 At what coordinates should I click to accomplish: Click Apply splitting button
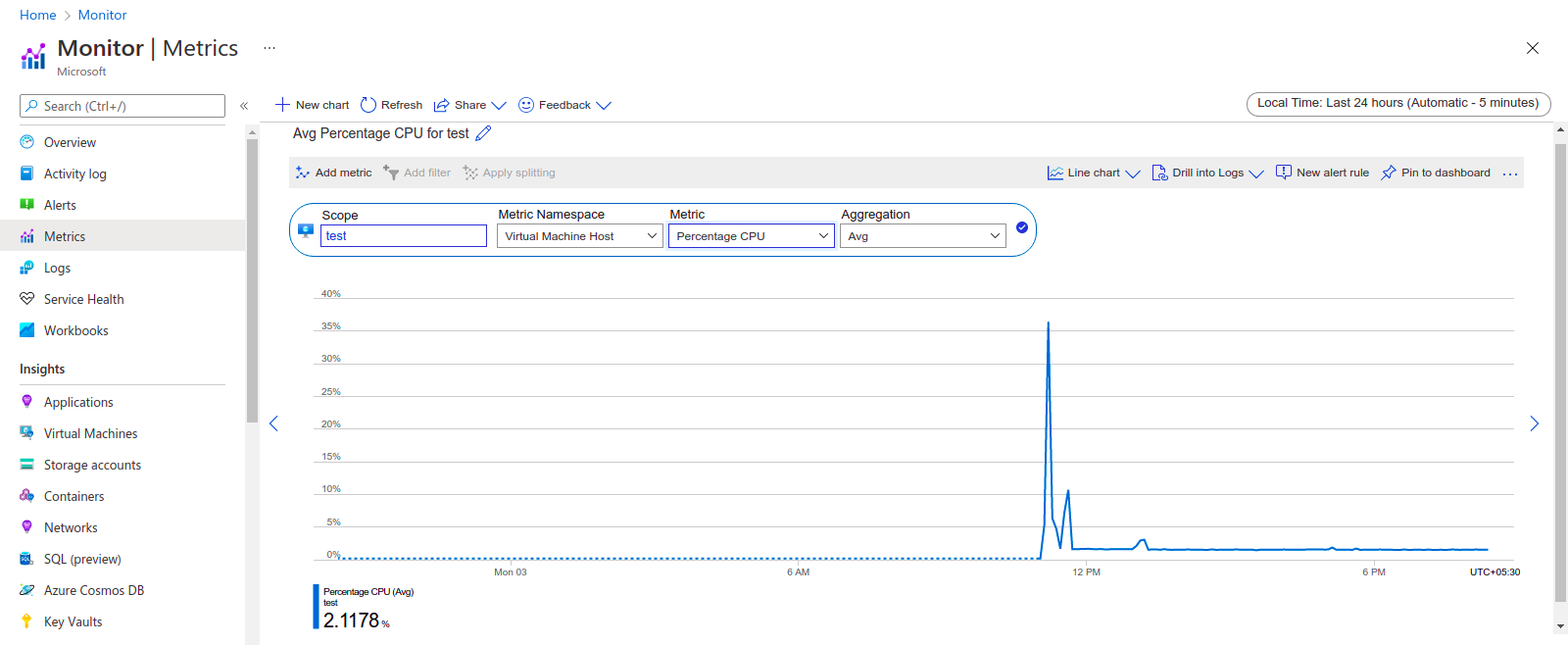tap(509, 173)
